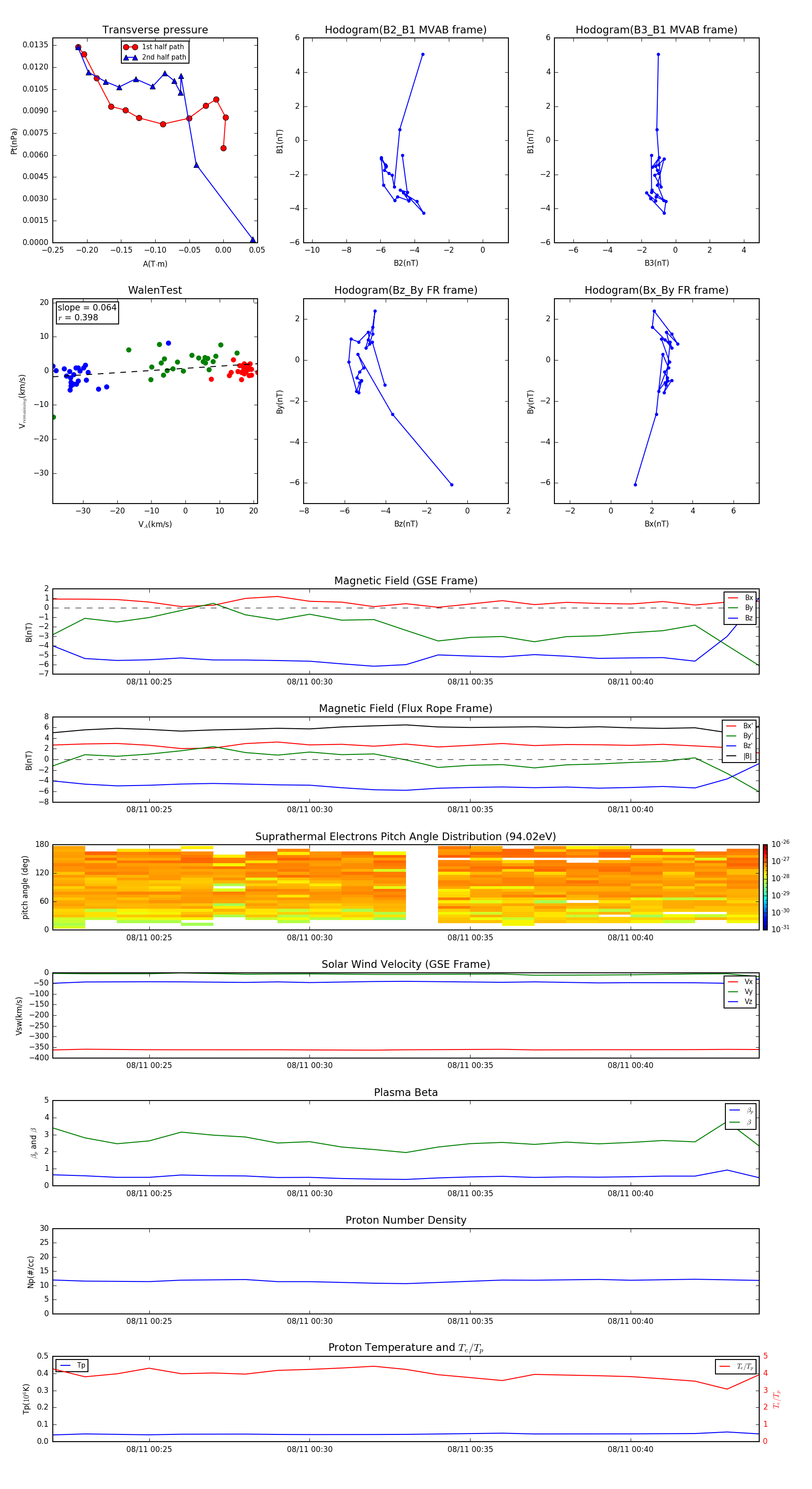
Task: Click '08/11 00:35' tick under Proton Number Density
Action: click(471, 1321)
